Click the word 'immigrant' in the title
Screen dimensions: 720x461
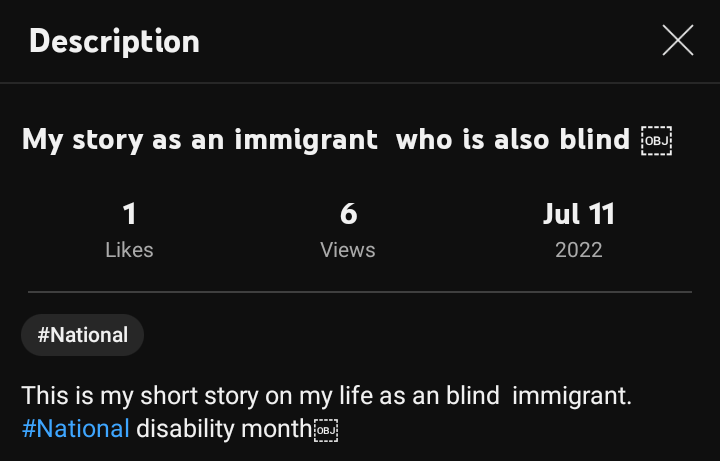pos(306,139)
